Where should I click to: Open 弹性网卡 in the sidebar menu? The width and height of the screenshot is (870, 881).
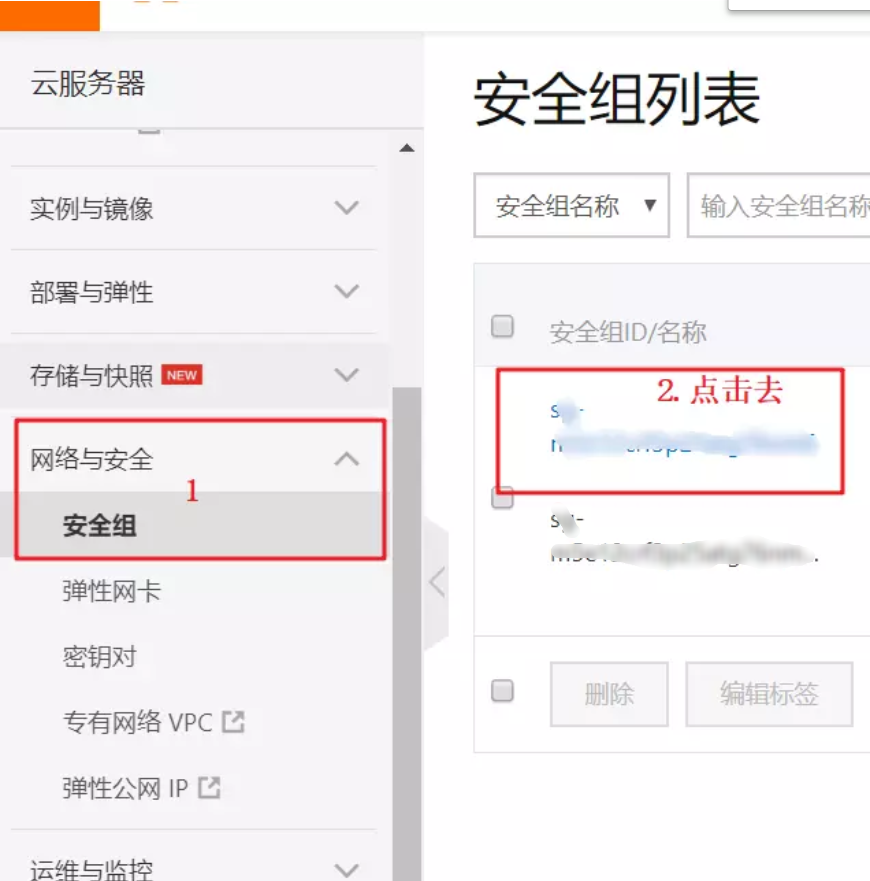pyautogui.click(x=112, y=591)
